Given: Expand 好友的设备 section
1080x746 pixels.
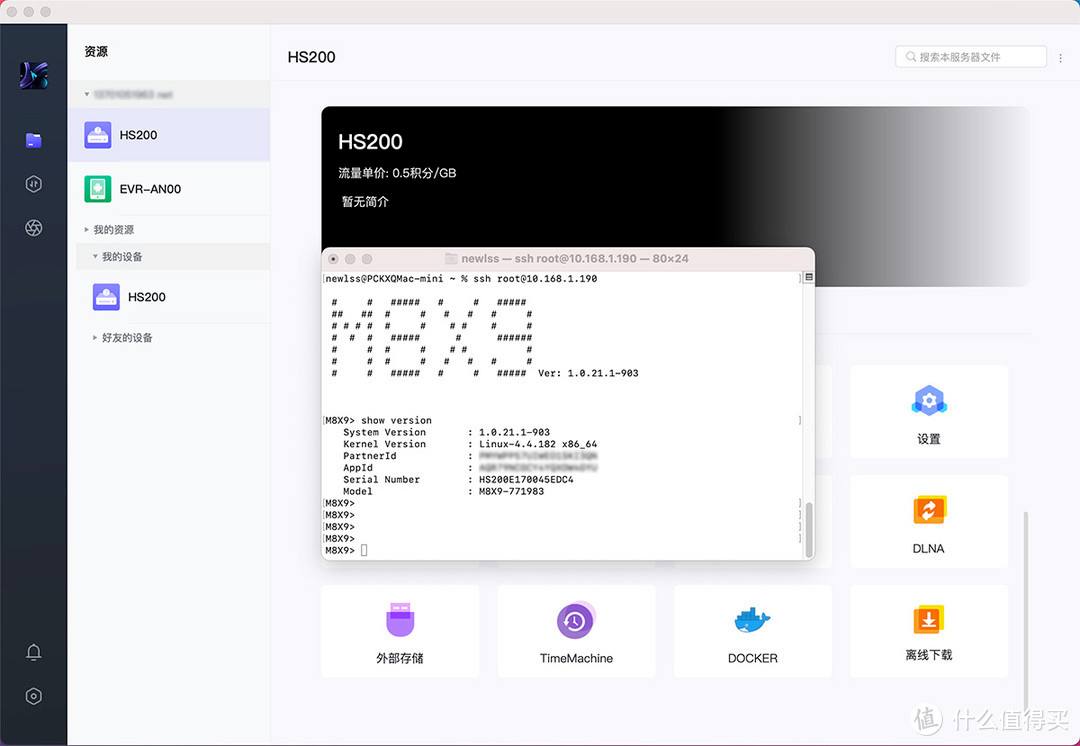Looking at the screenshot, I should 122,338.
